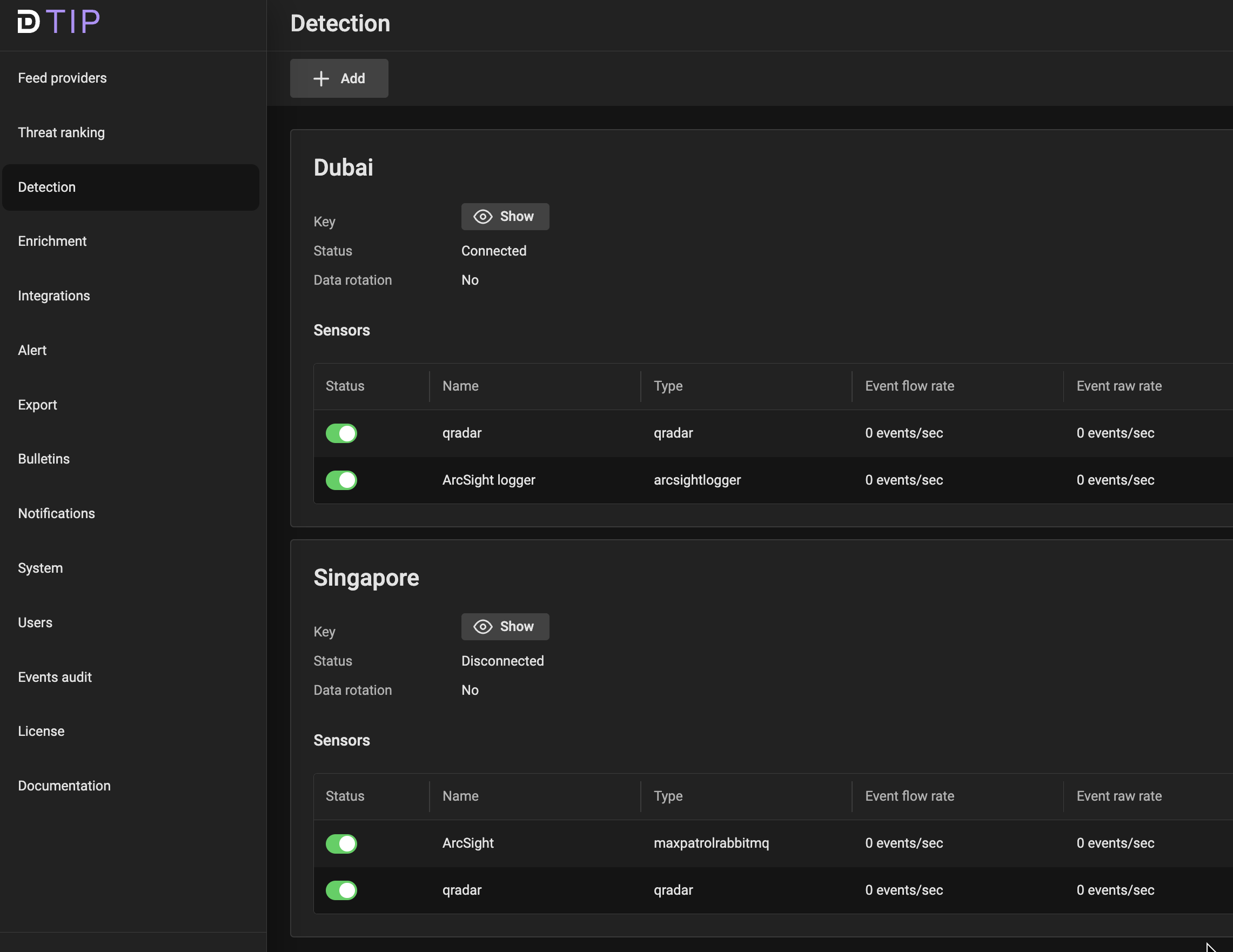This screenshot has width=1233, height=952.
Task: Click the Event flow rate column header in Dubai
Action: pyautogui.click(x=909, y=386)
